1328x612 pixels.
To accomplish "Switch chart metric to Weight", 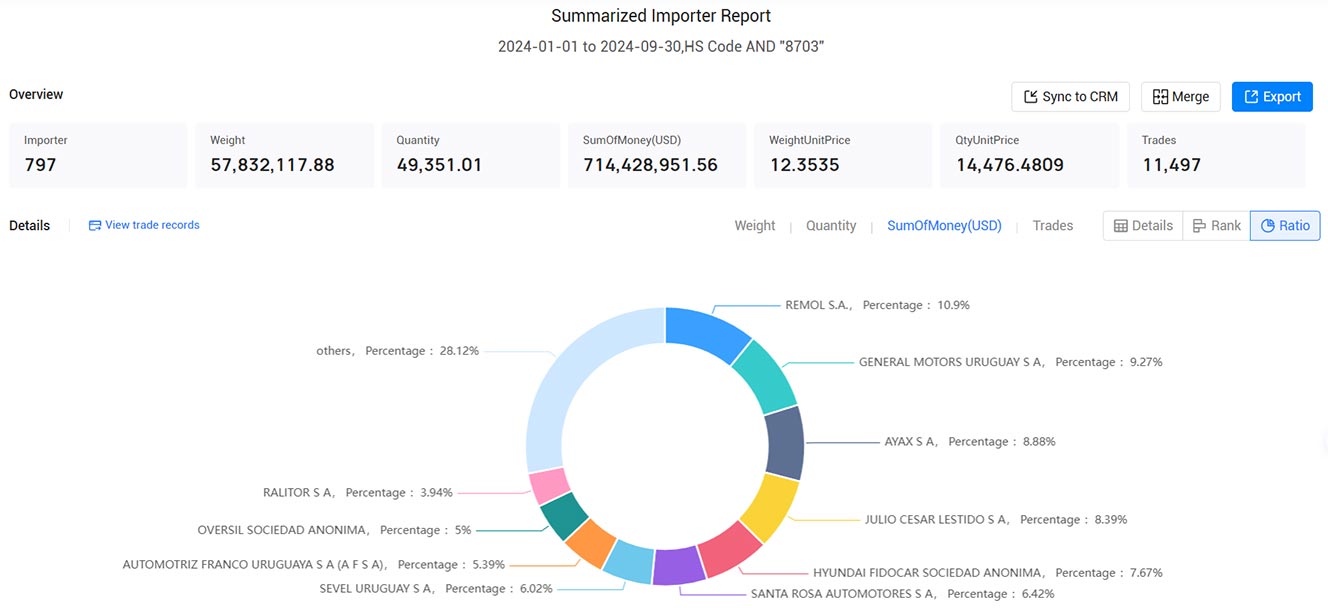I will pyautogui.click(x=755, y=226).
